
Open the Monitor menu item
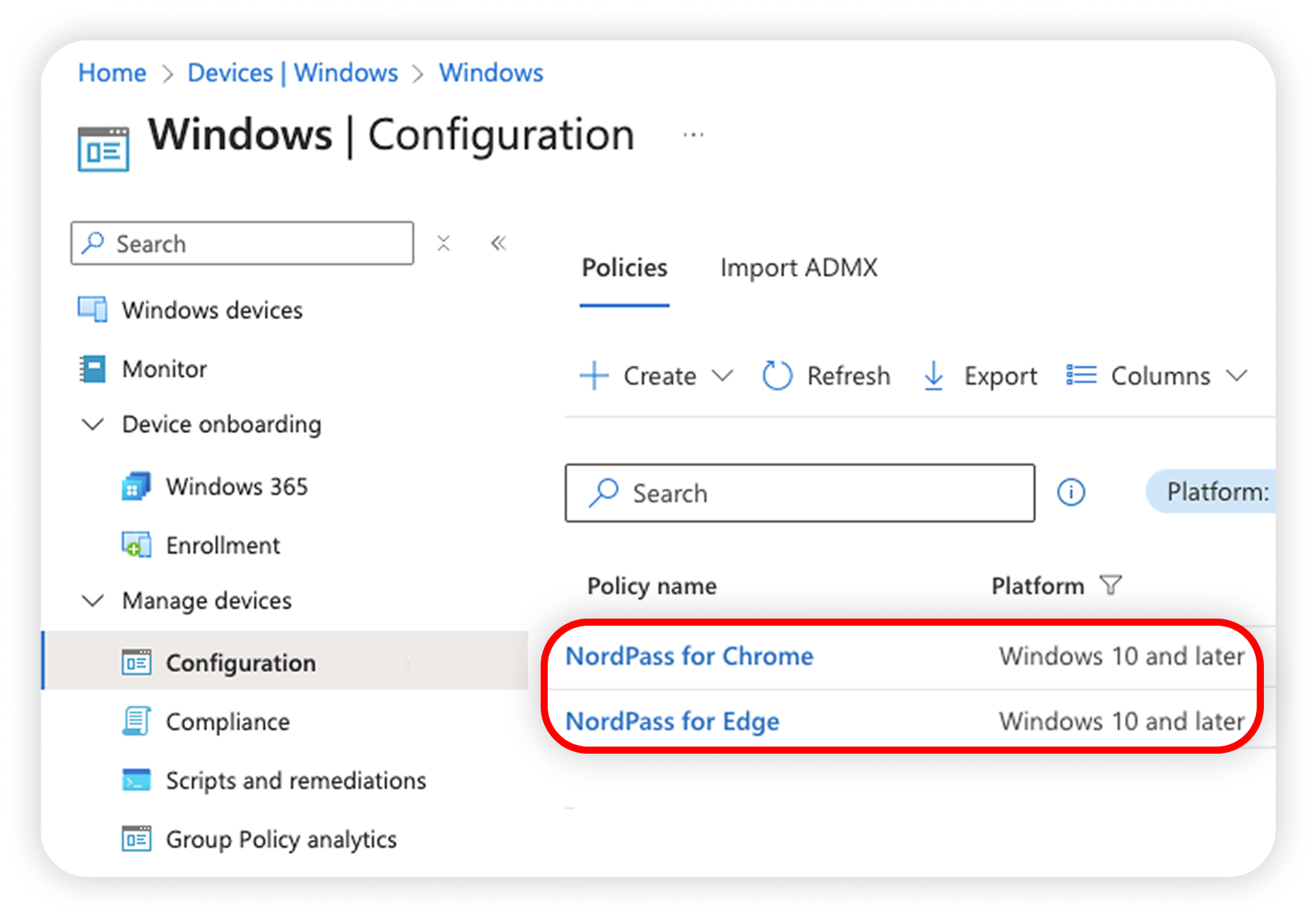pyautogui.click(x=164, y=369)
